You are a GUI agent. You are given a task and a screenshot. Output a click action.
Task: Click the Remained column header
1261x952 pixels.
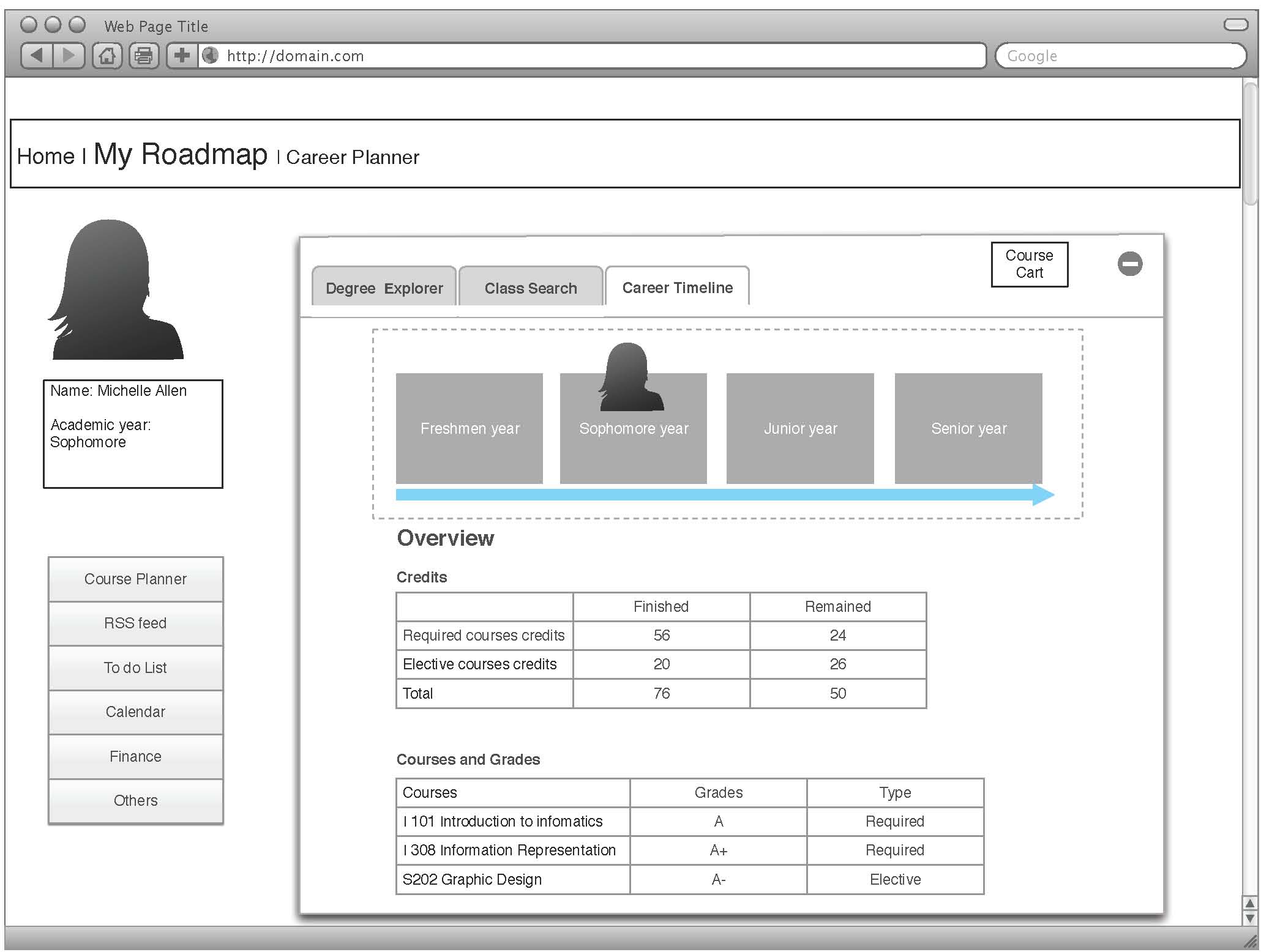[x=838, y=606]
